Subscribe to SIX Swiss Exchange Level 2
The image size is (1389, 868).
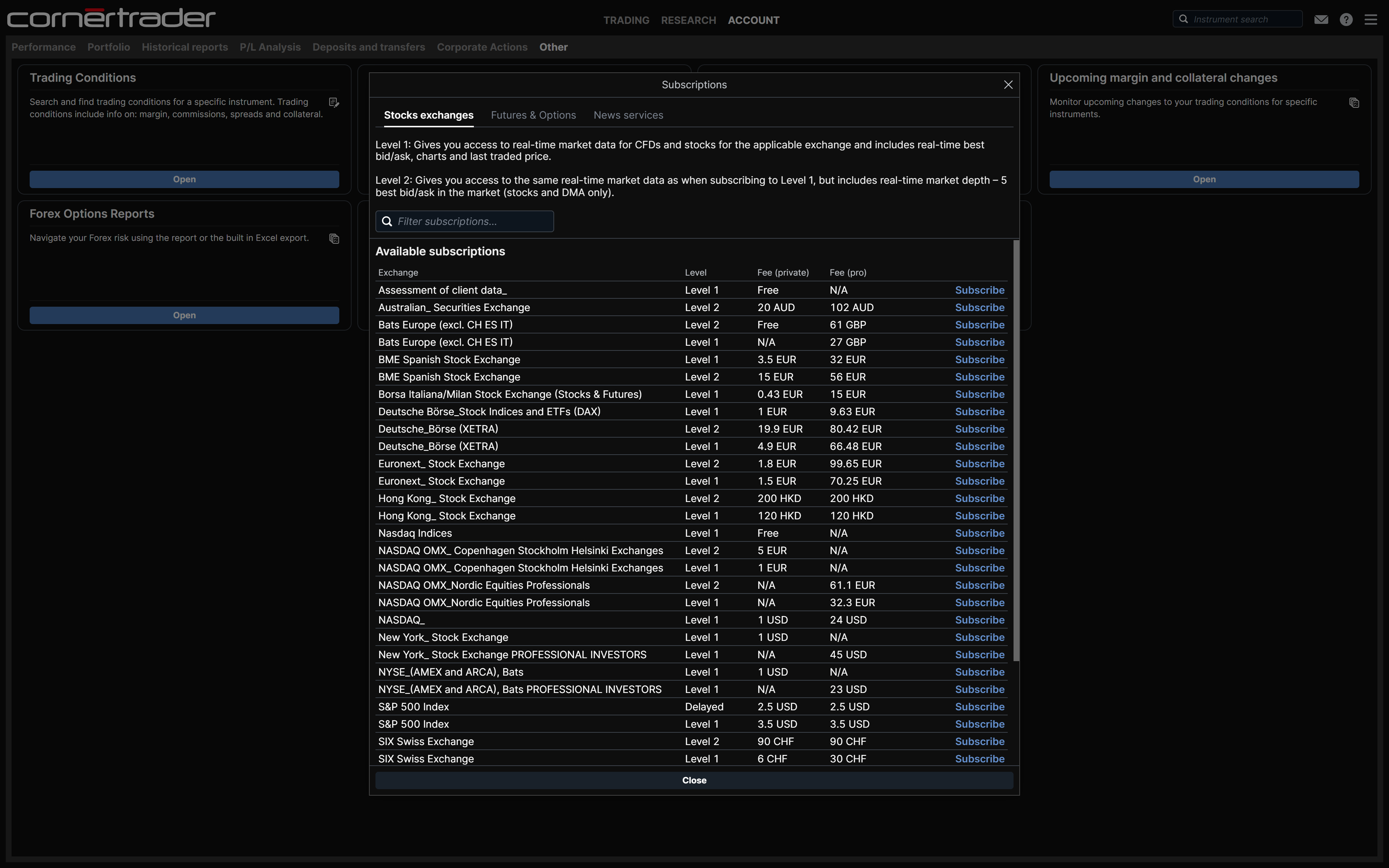coord(979,742)
